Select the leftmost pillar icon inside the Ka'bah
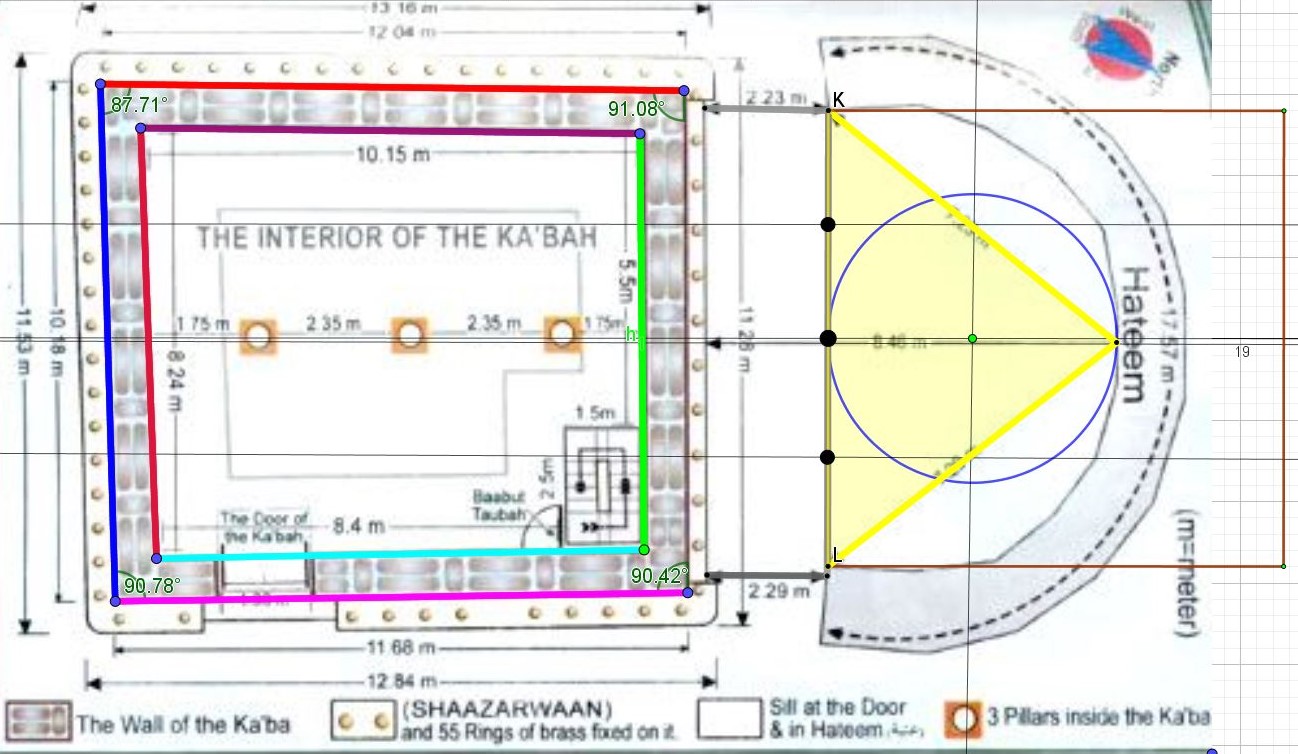 [x=259, y=336]
